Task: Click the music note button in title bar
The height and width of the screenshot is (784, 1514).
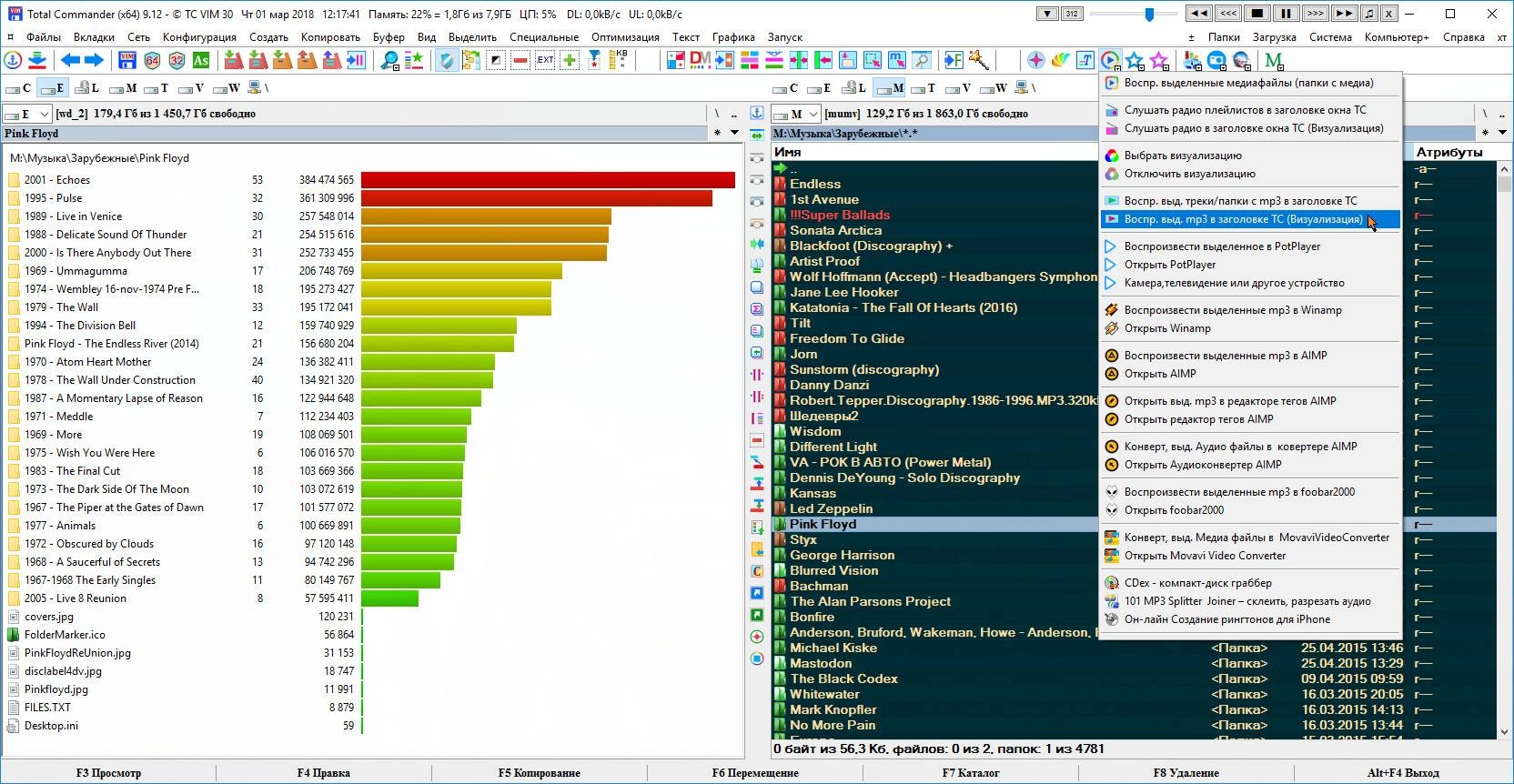Action: pos(1369,14)
